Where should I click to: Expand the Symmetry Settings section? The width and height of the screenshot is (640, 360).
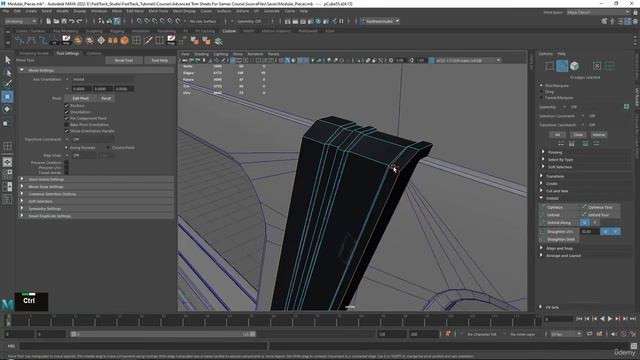point(96,209)
